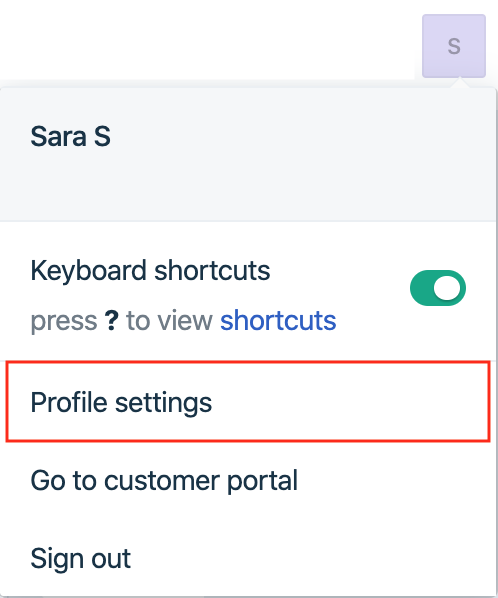Collapse the user menu via S avatar
This screenshot has width=498, height=598.
(x=454, y=46)
